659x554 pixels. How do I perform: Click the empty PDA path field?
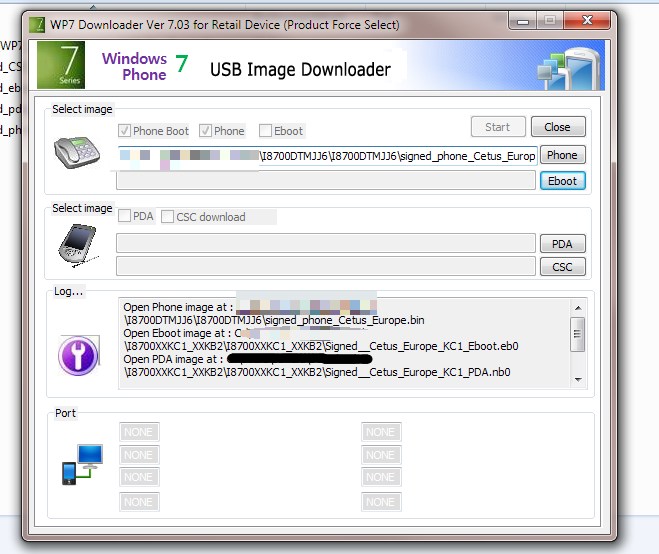point(326,243)
